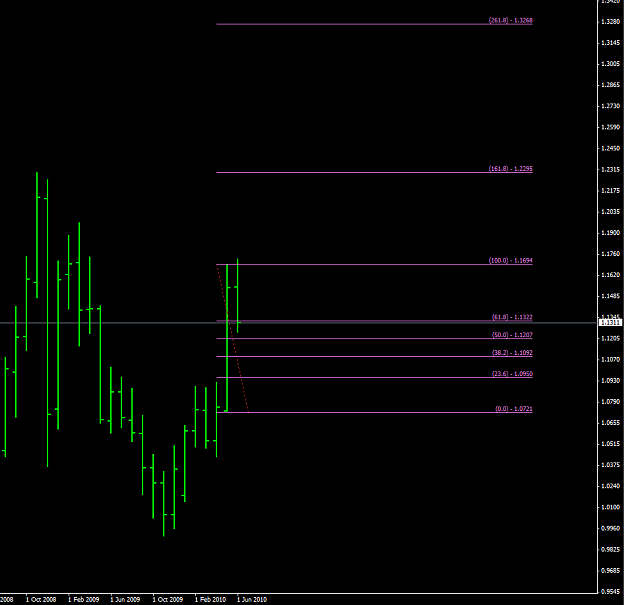Click the 1.1620 price scale value
This screenshot has width=625, height=605.
click(611, 275)
